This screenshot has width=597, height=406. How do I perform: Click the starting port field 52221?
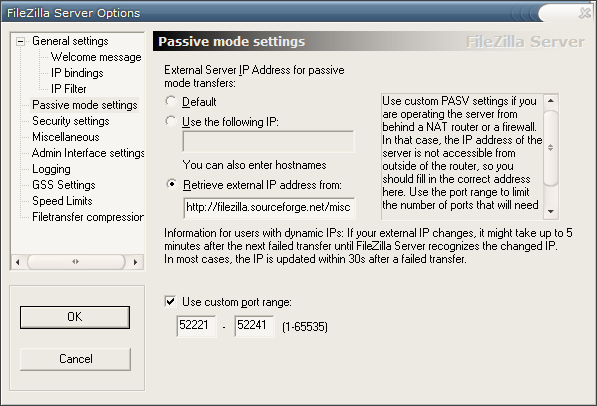(x=196, y=326)
